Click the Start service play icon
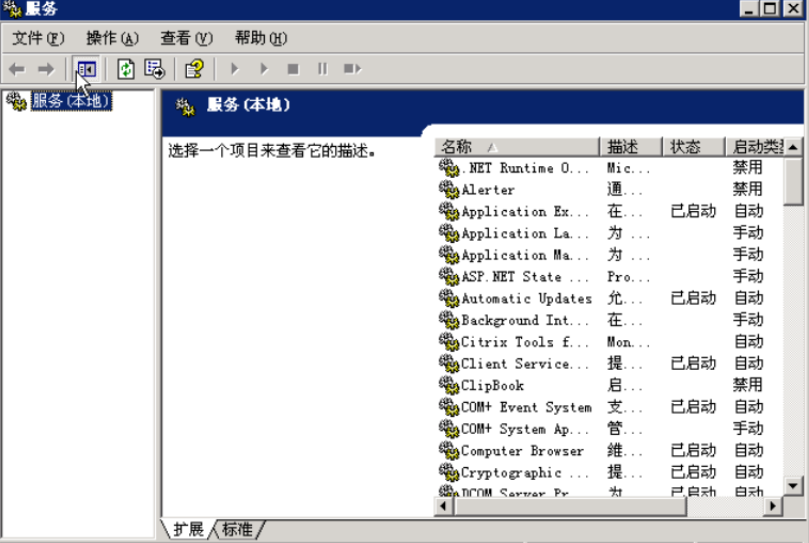The image size is (809, 543). point(235,69)
